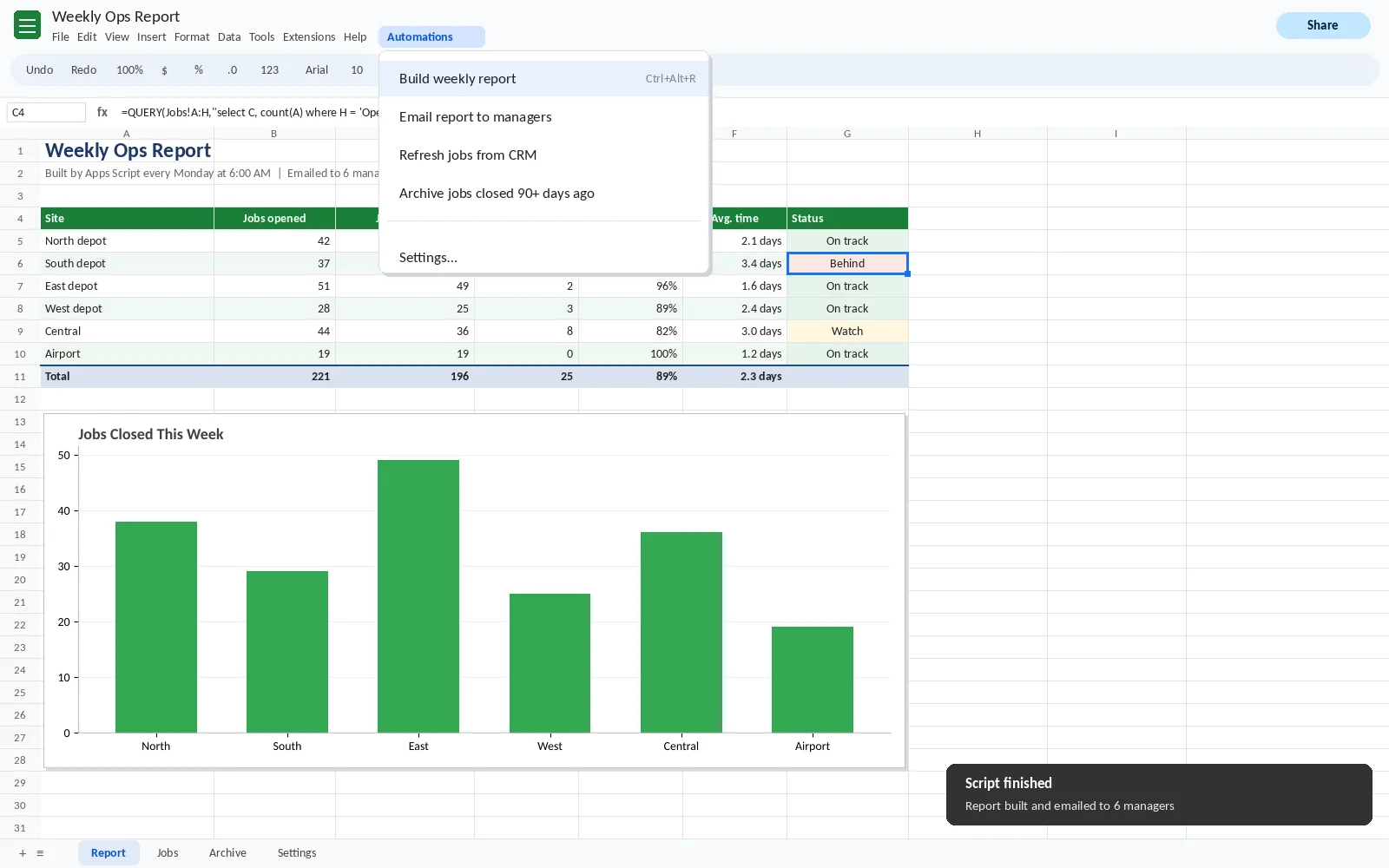Click the Name box showing C4
Screen dimensions: 1389x868
tap(46, 112)
